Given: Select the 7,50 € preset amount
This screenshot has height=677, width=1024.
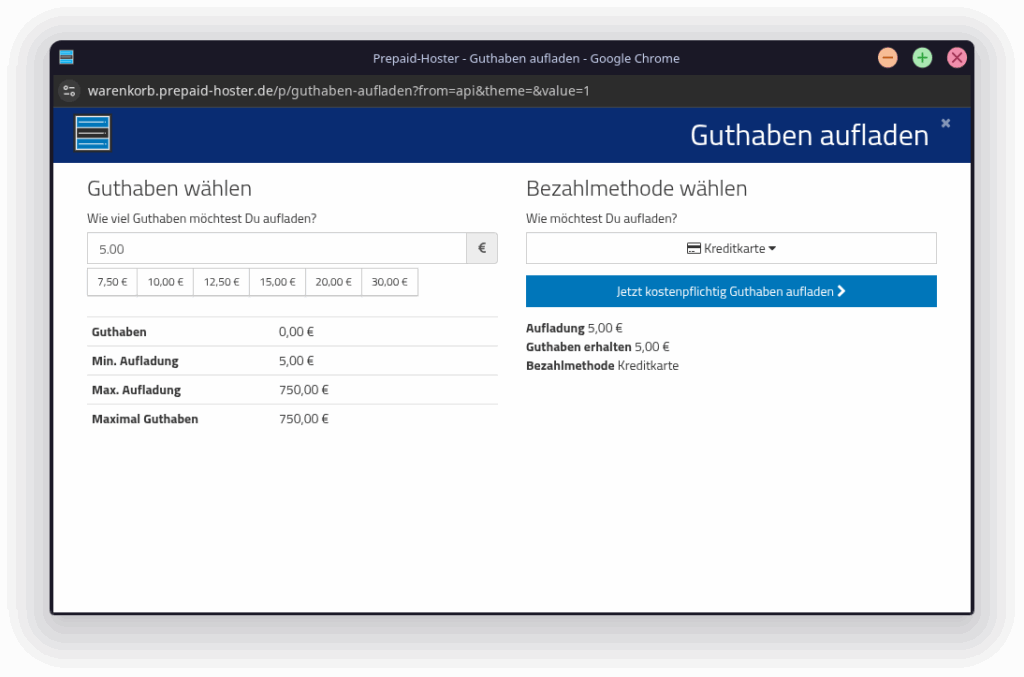Looking at the screenshot, I should (112, 282).
